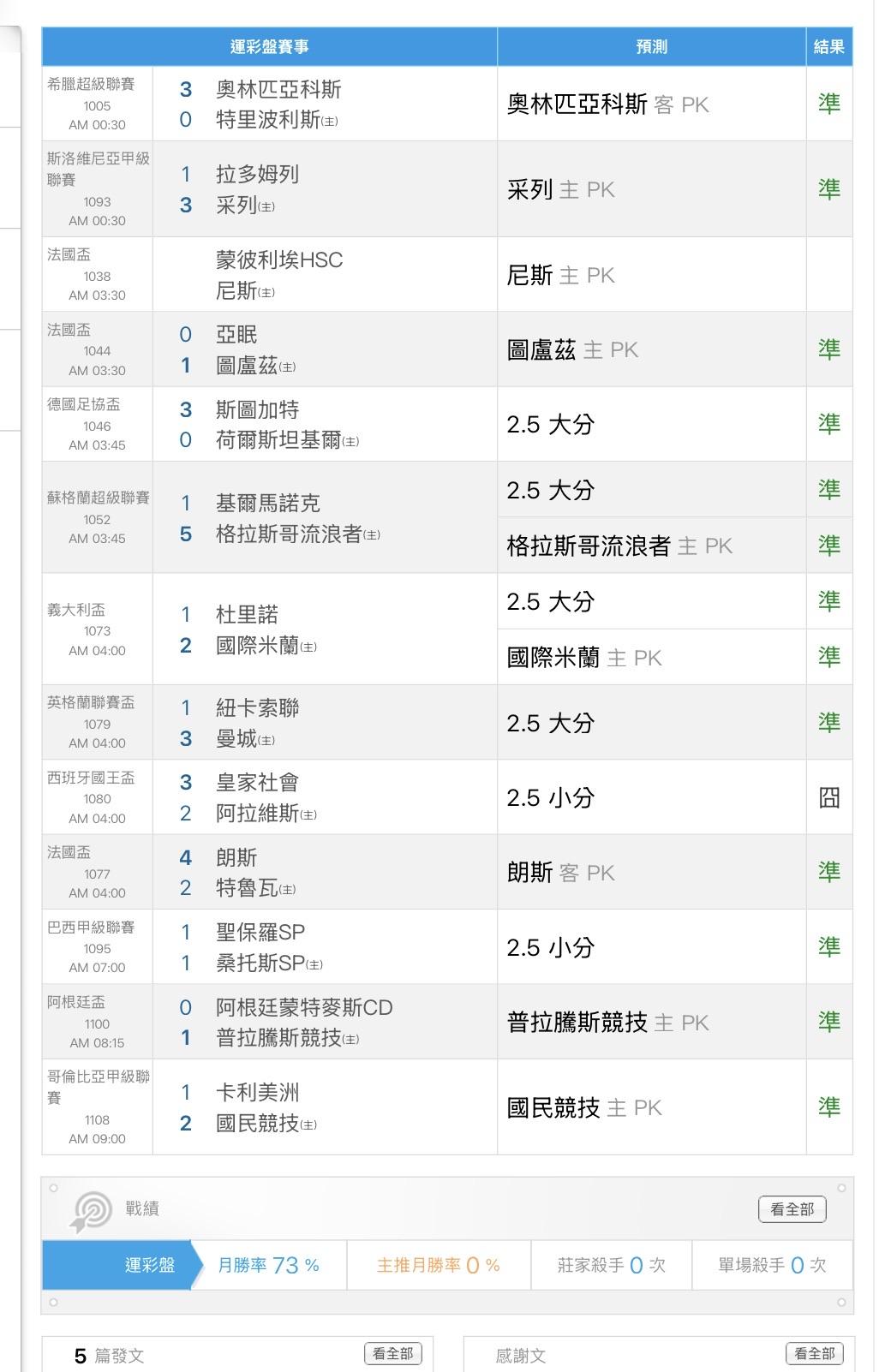Click the 預測 column header
The width and height of the screenshot is (885, 1372).
[651, 47]
